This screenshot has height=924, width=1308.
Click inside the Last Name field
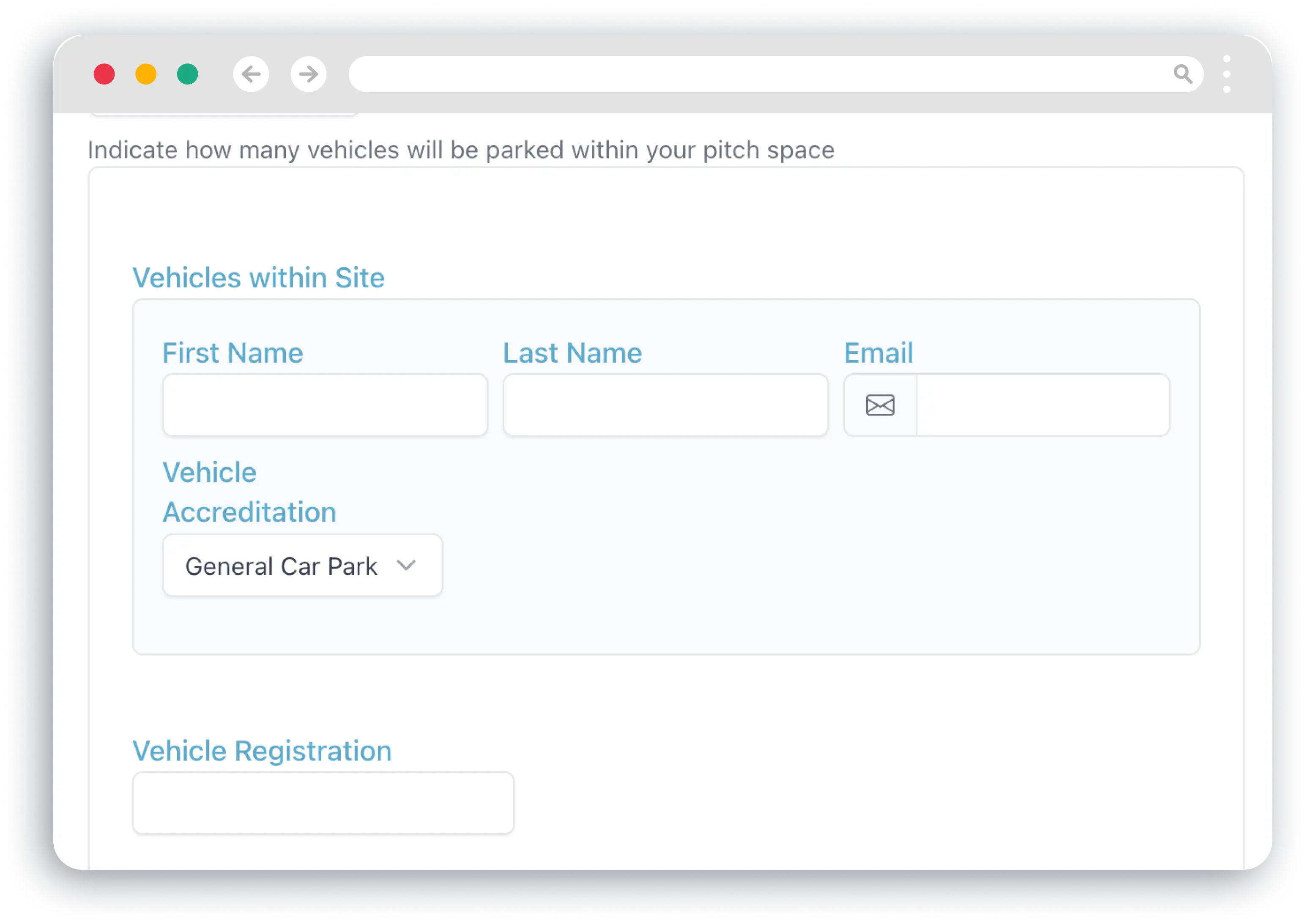pos(665,405)
